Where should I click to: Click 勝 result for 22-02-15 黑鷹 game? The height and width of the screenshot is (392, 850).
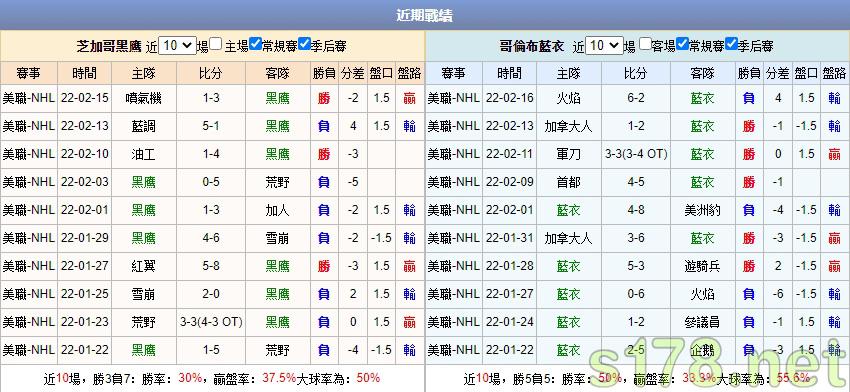coord(324,98)
